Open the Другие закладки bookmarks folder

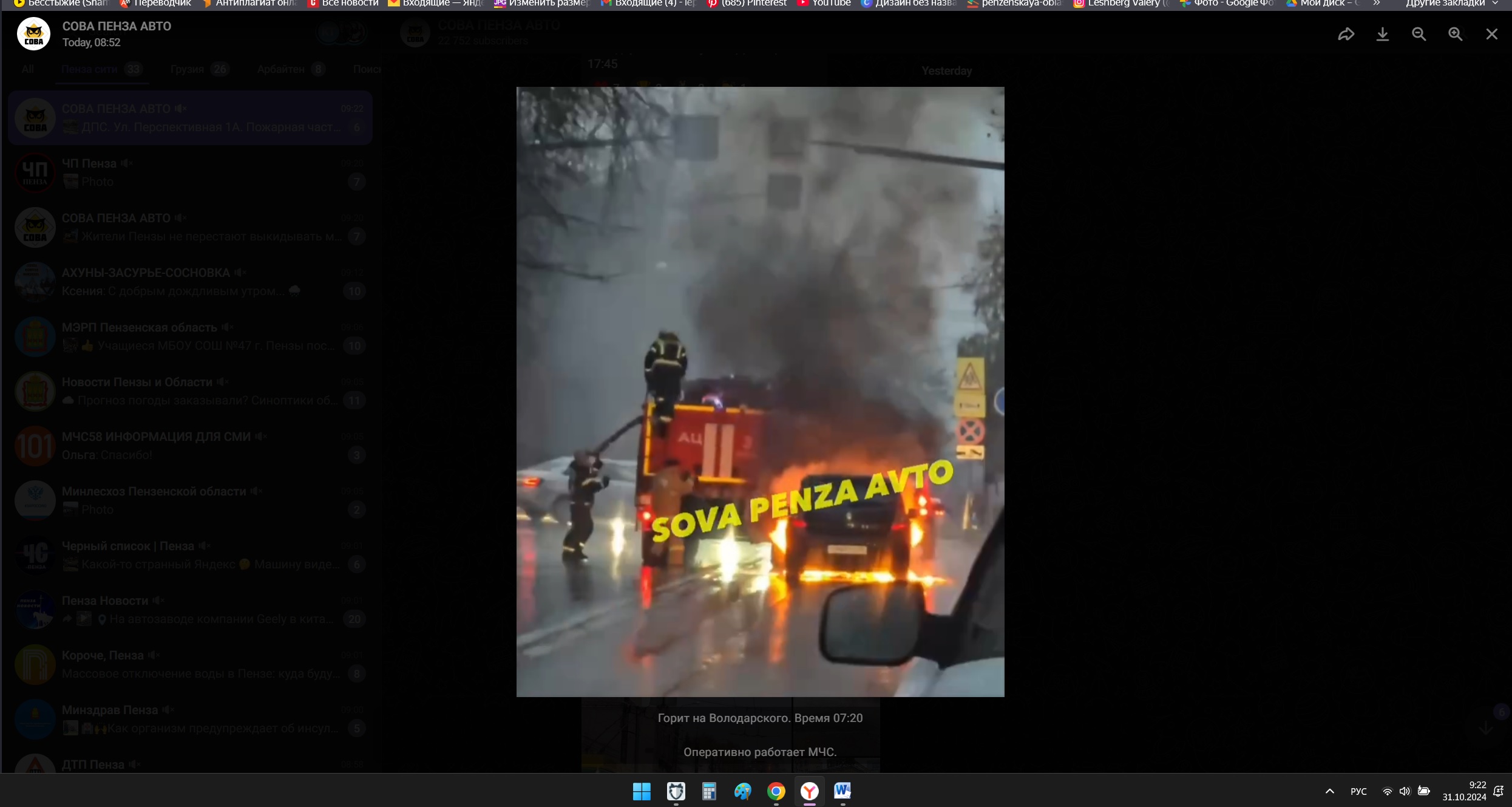point(1451,4)
